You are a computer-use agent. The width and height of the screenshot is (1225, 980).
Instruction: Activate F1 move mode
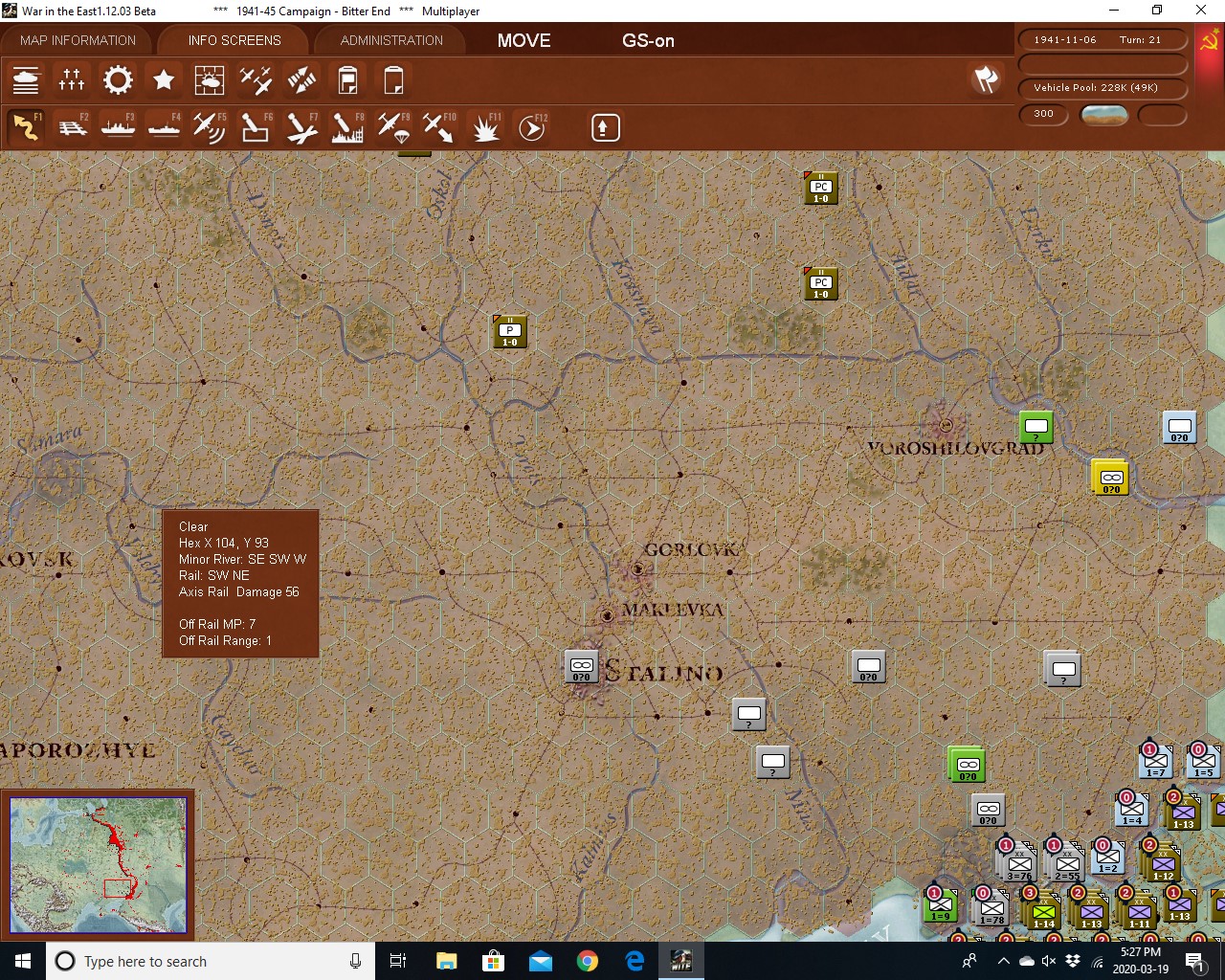26,127
